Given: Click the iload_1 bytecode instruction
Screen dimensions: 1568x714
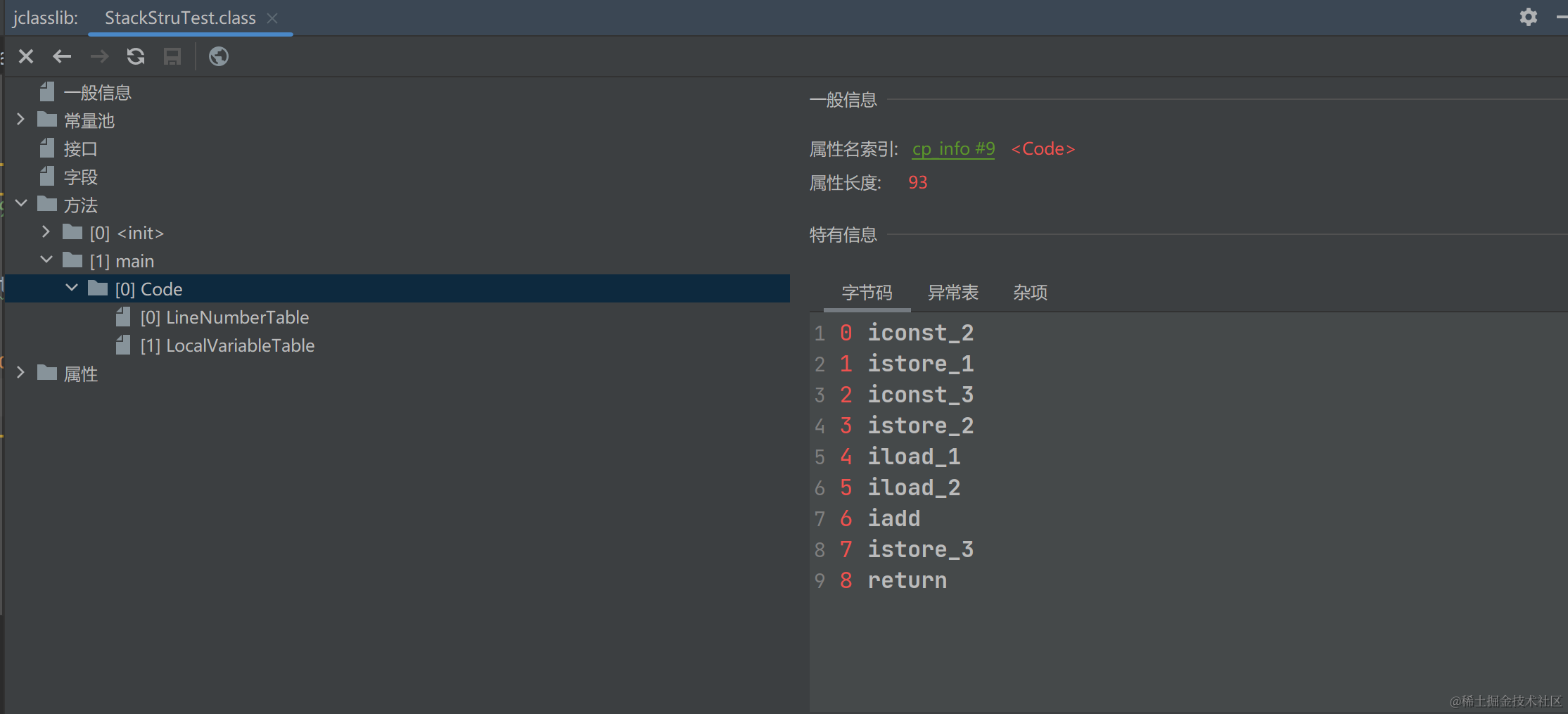Looking at the screenshot, I should 914,457.
